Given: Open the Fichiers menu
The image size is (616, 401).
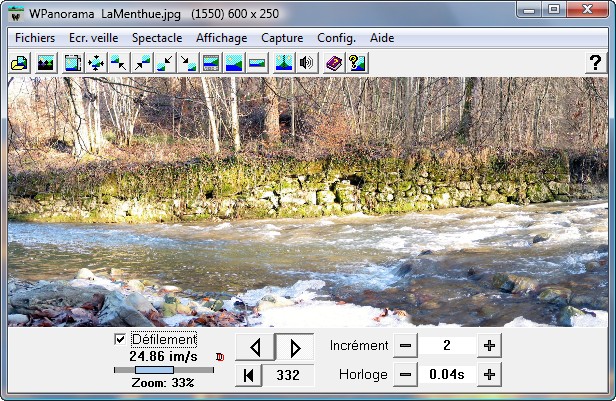Looking at the screenshot, I should (x=35, y=38).
